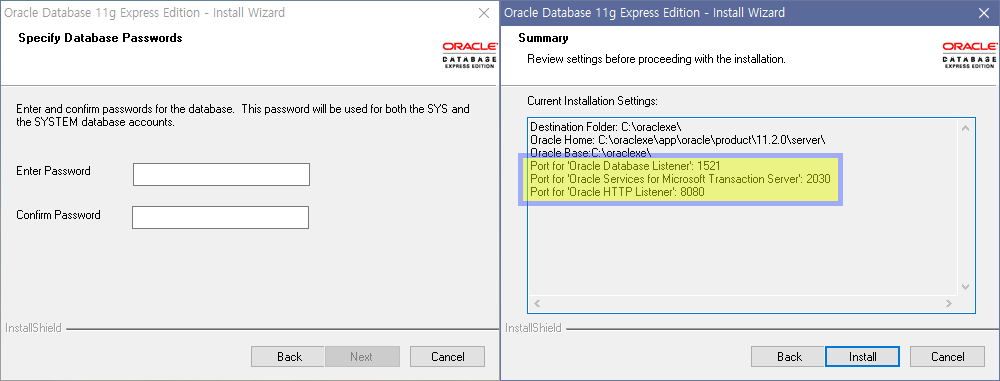Select the Oracle Database Listener port line
1000x381 pixels.
click(x=625, y=167)
